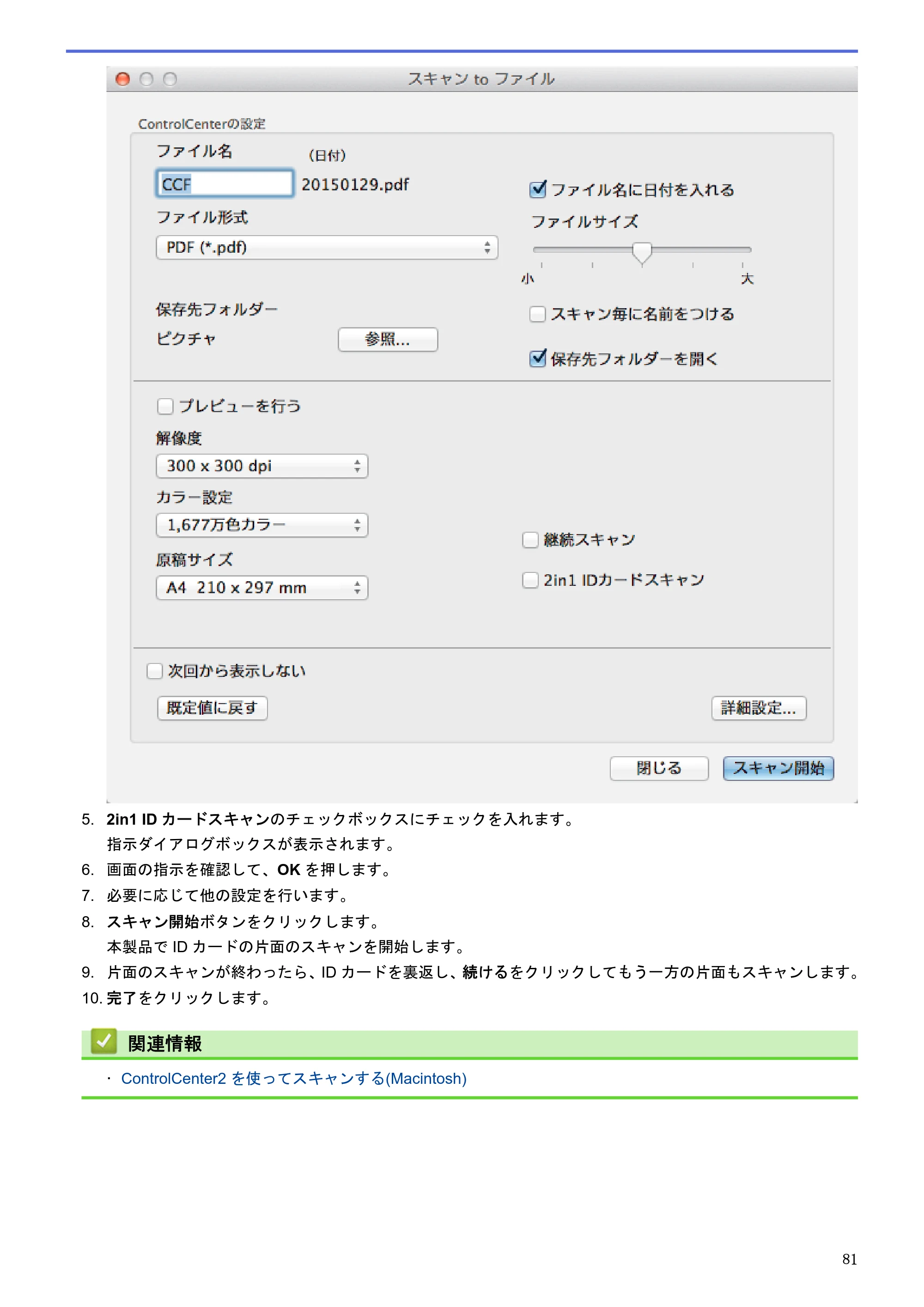
Task: Click the 閉じる button
Action: [659, 768]
